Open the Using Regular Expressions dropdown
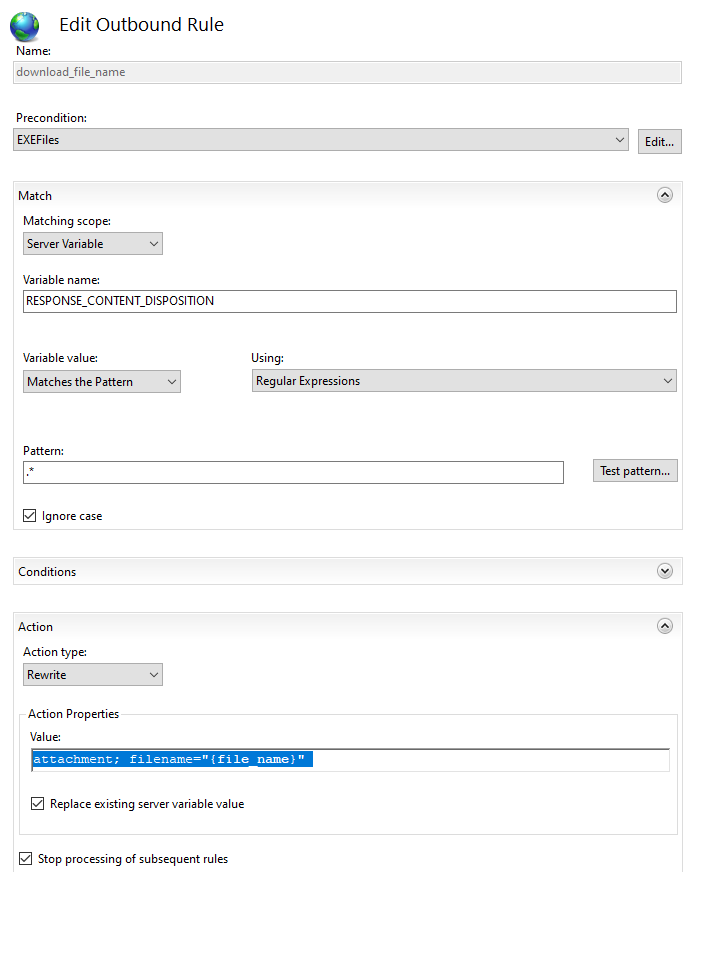The image size is (709, 980). click(x=464, y=381)
